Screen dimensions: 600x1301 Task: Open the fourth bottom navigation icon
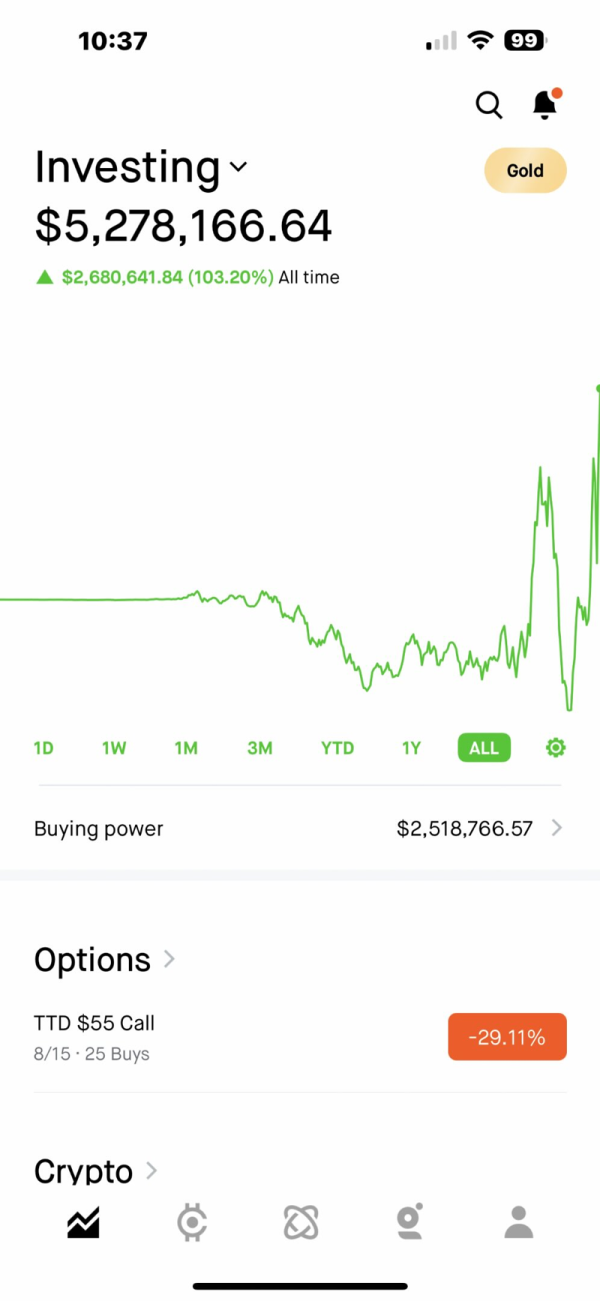(x=409, y=1222)
